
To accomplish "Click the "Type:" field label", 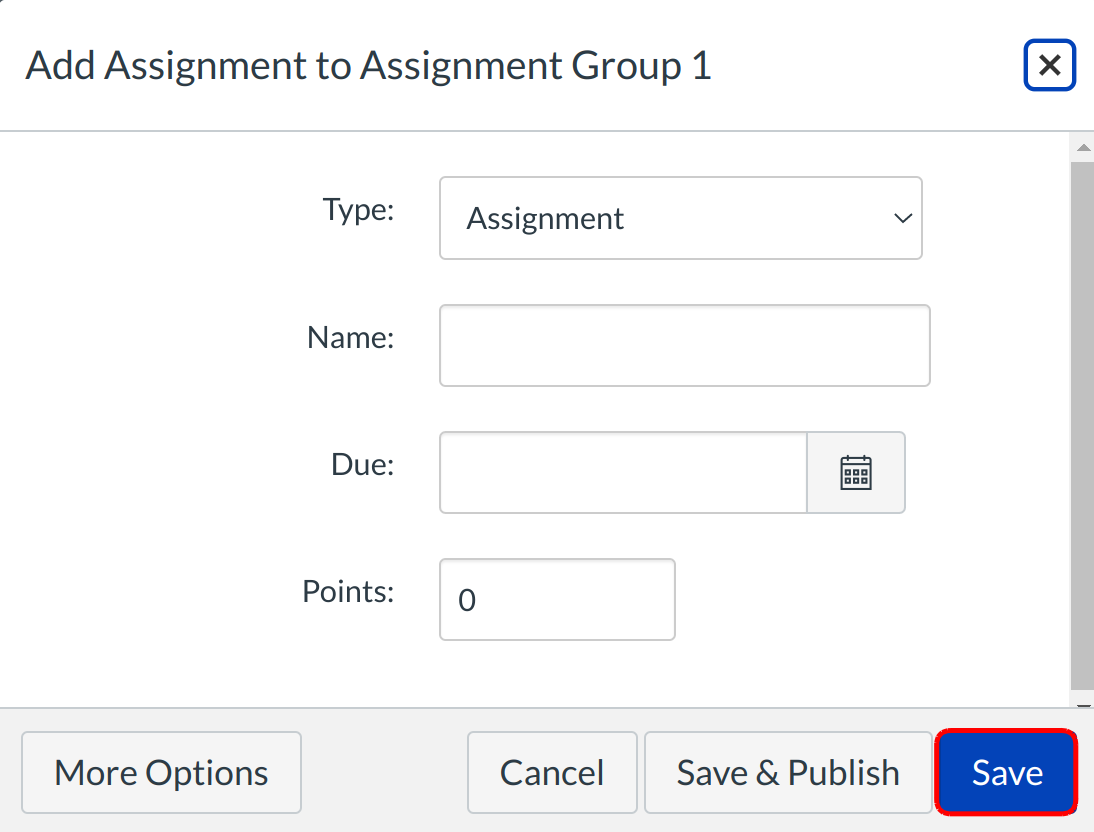I will click(x=358, y=210).
